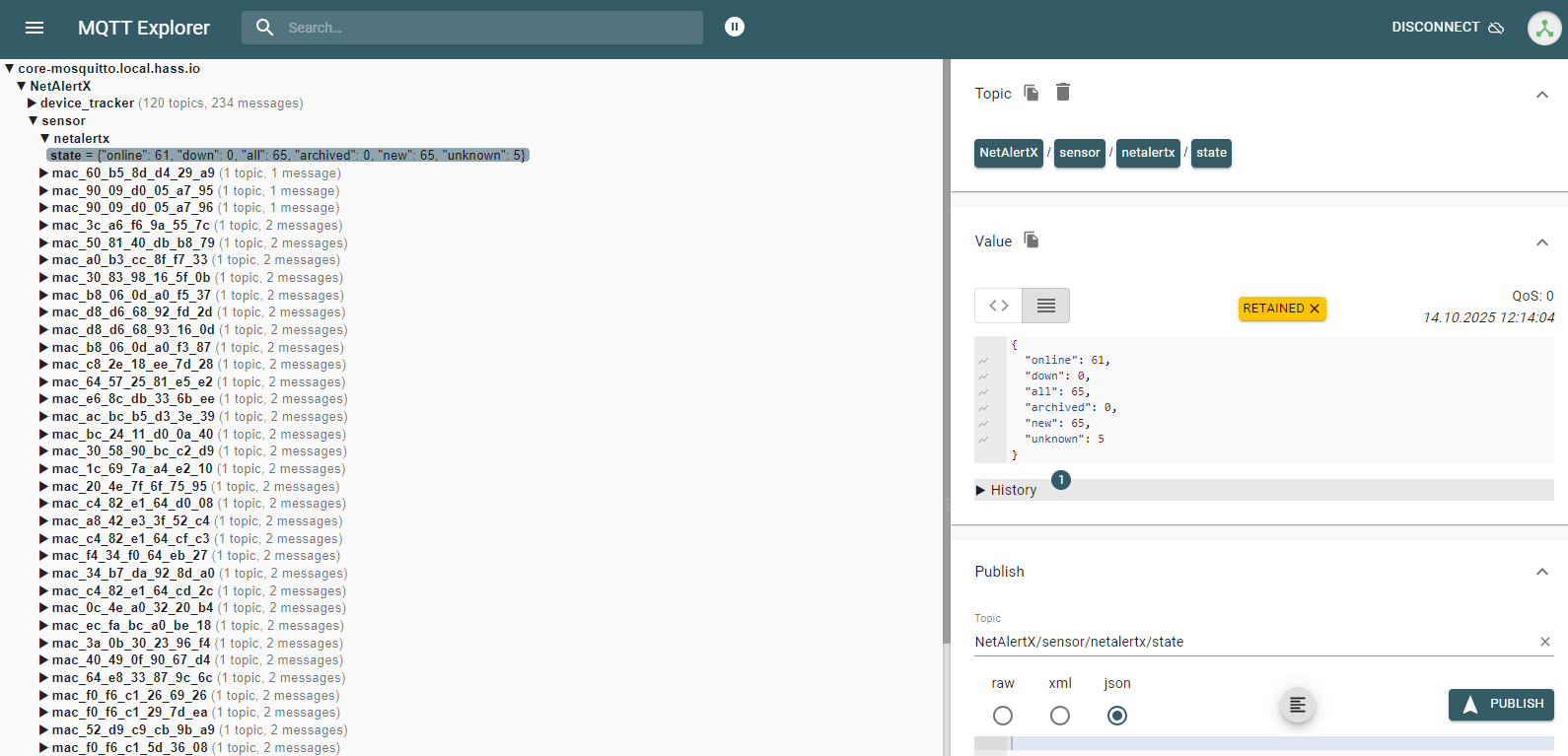
Task: Expand the device_tracker tree node
Action: pyautogui.click(x=33, y=103)
